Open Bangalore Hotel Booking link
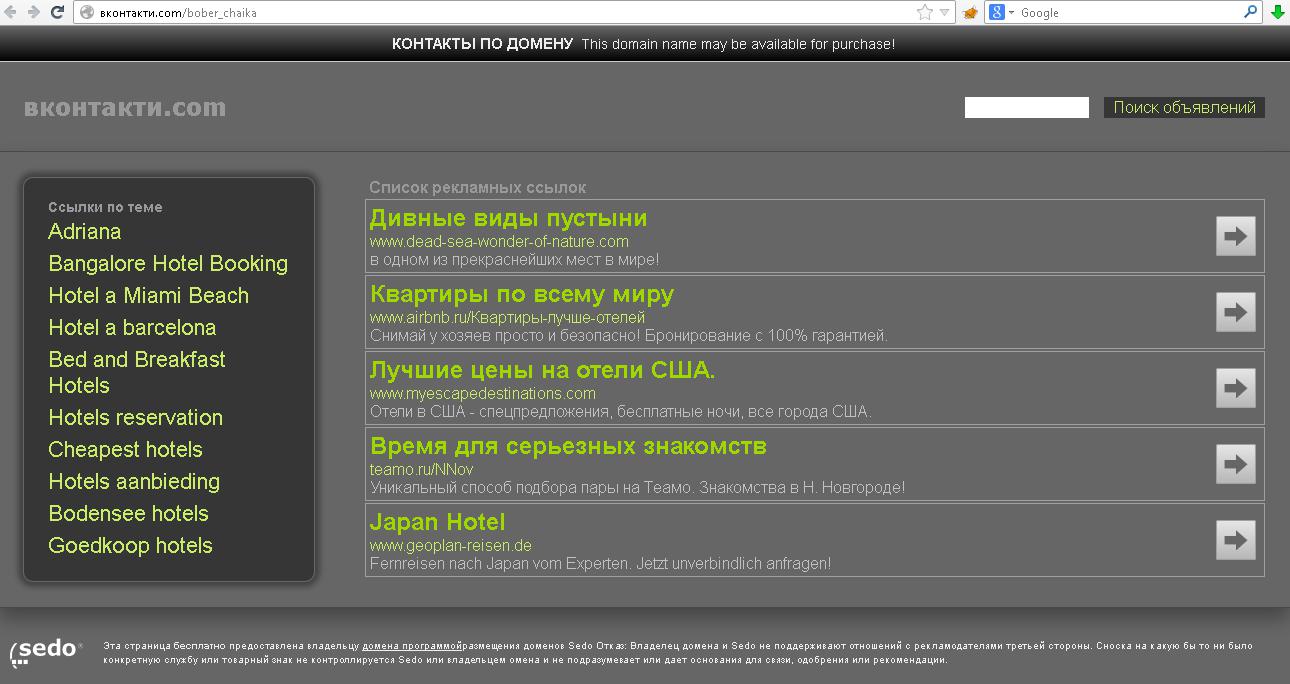1290x684 pixels. (x=168, y=263)
